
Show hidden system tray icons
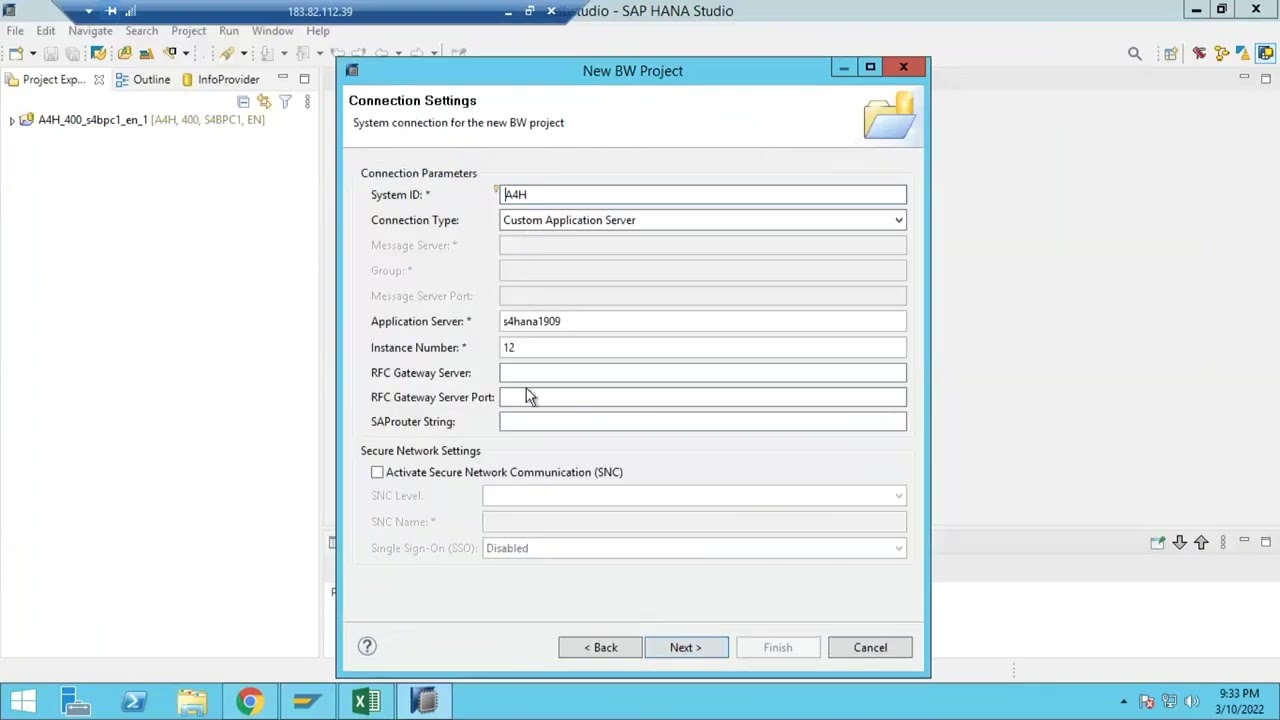[x=1124, y=702]
